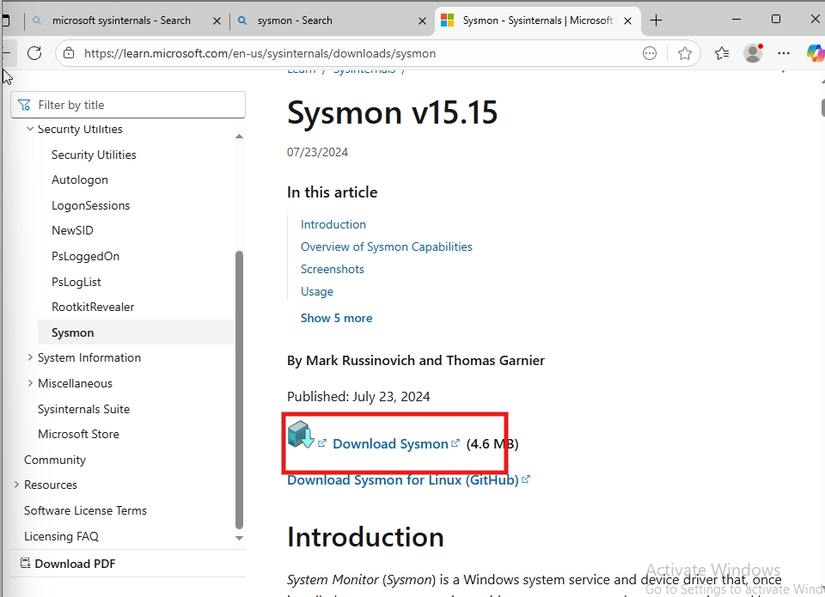The image size is (825, 597).
Task: Open Licensing FAQ page
Action: point(61,536)
